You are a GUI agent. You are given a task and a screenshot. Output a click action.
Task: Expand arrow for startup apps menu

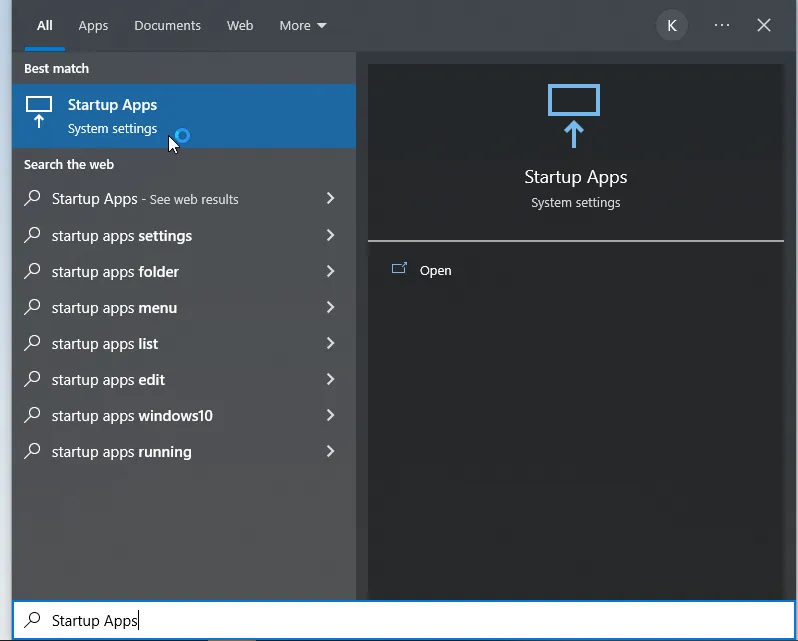[x=330, y=308]
